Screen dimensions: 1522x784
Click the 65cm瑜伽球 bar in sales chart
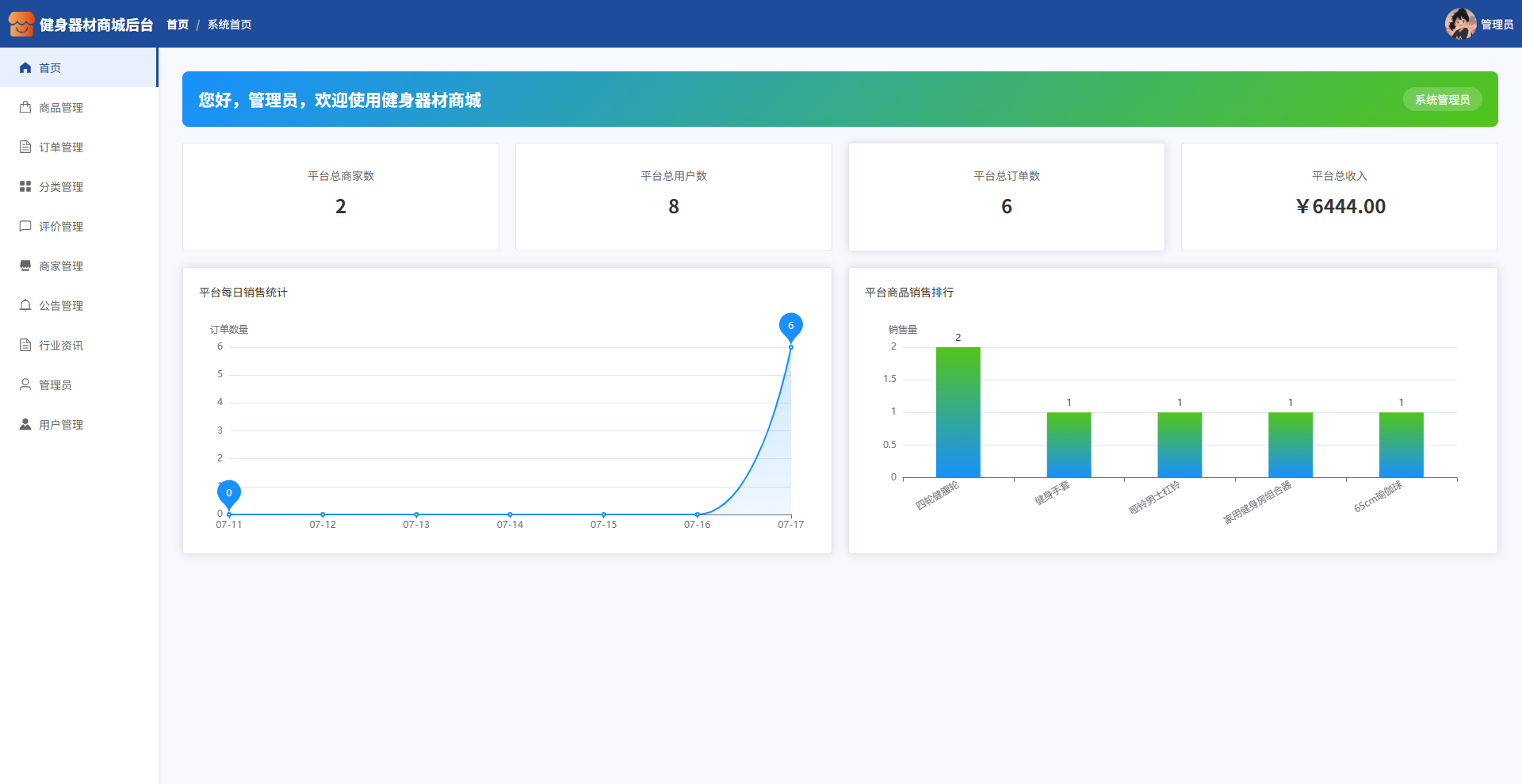[1401, 444]
